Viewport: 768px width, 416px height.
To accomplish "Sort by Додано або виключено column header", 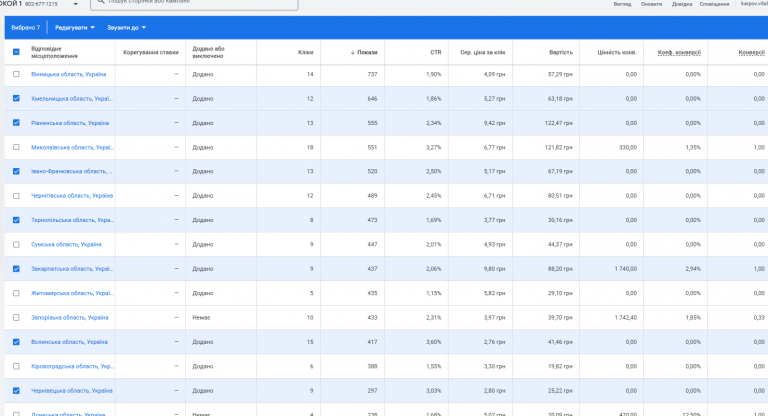I will pos(209,52).
